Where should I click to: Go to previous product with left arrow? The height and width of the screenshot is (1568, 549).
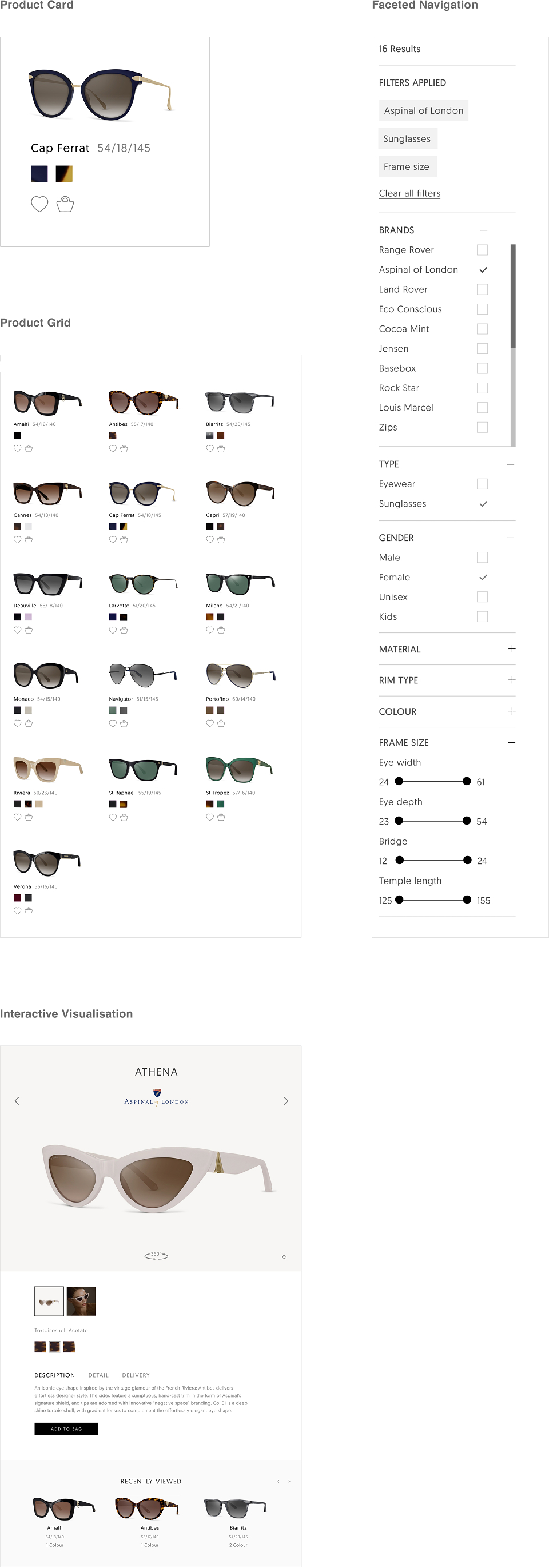(17, 1101)
